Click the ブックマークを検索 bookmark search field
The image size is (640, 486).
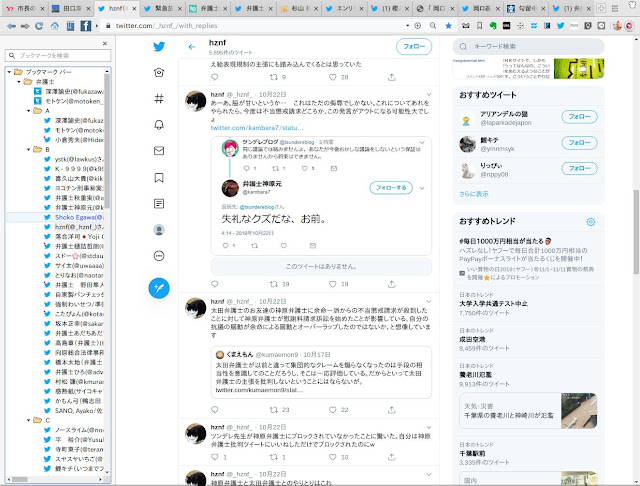pyautogui.click(x=58, y=55)
